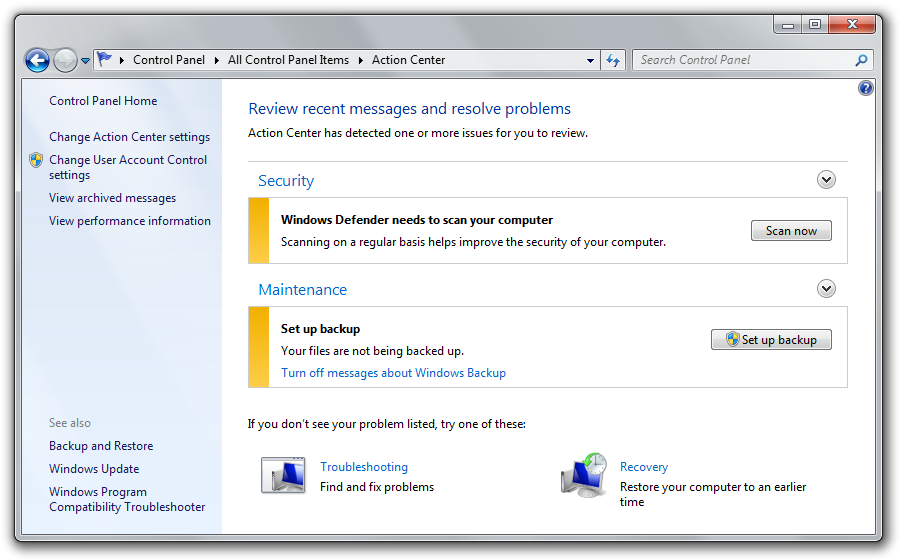Click the Action Center flag icon in address bar
901x560 pixels.
(x=105, y=59)
